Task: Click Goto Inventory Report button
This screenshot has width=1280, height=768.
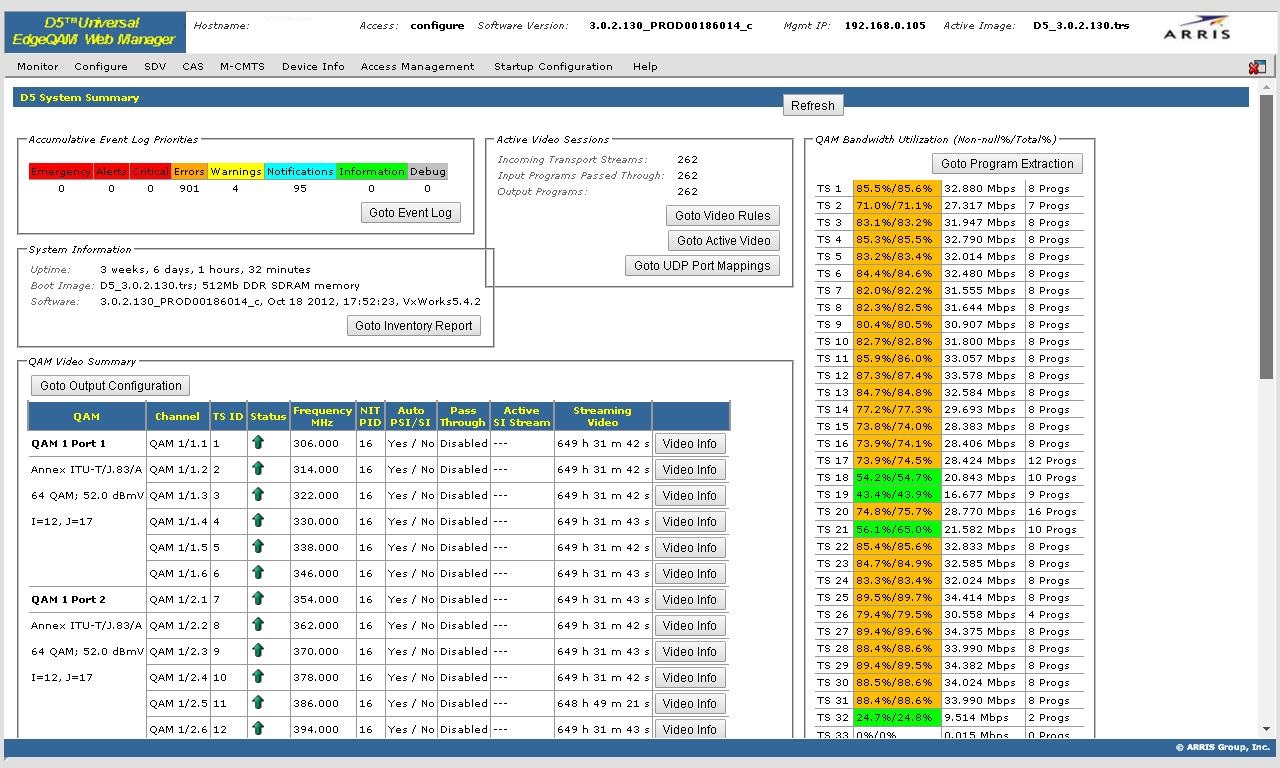Action: pyautogui.click(x=414, y=326)
